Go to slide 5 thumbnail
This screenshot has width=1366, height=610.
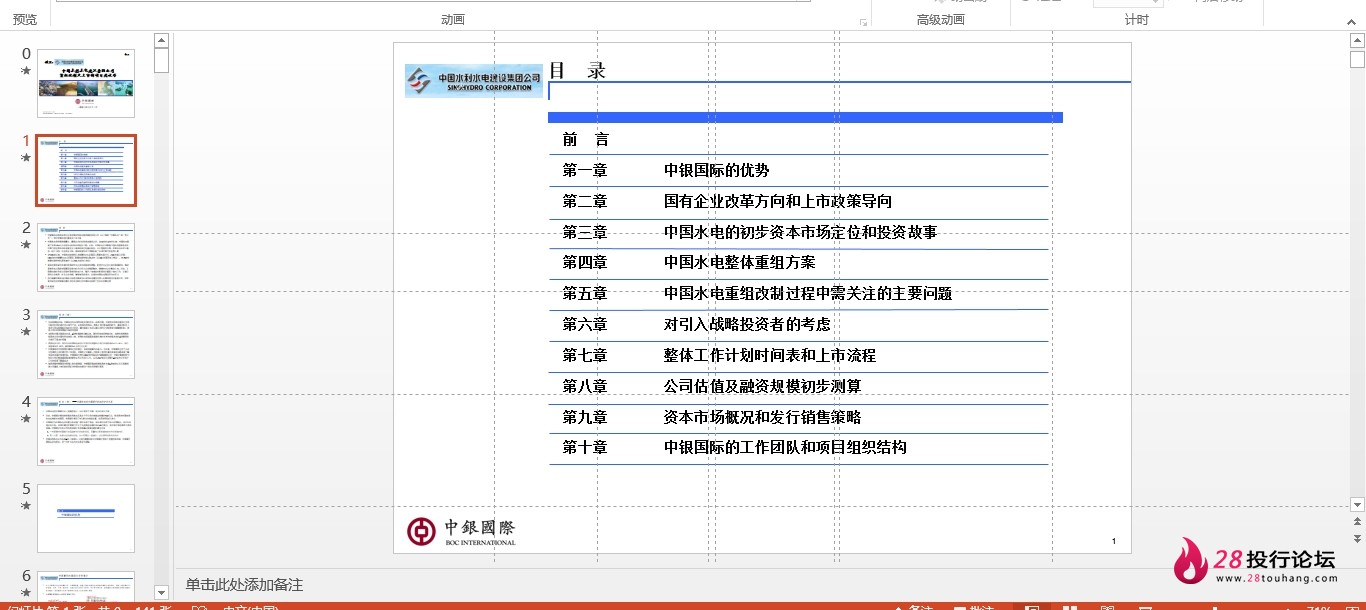tap(86, 518)
